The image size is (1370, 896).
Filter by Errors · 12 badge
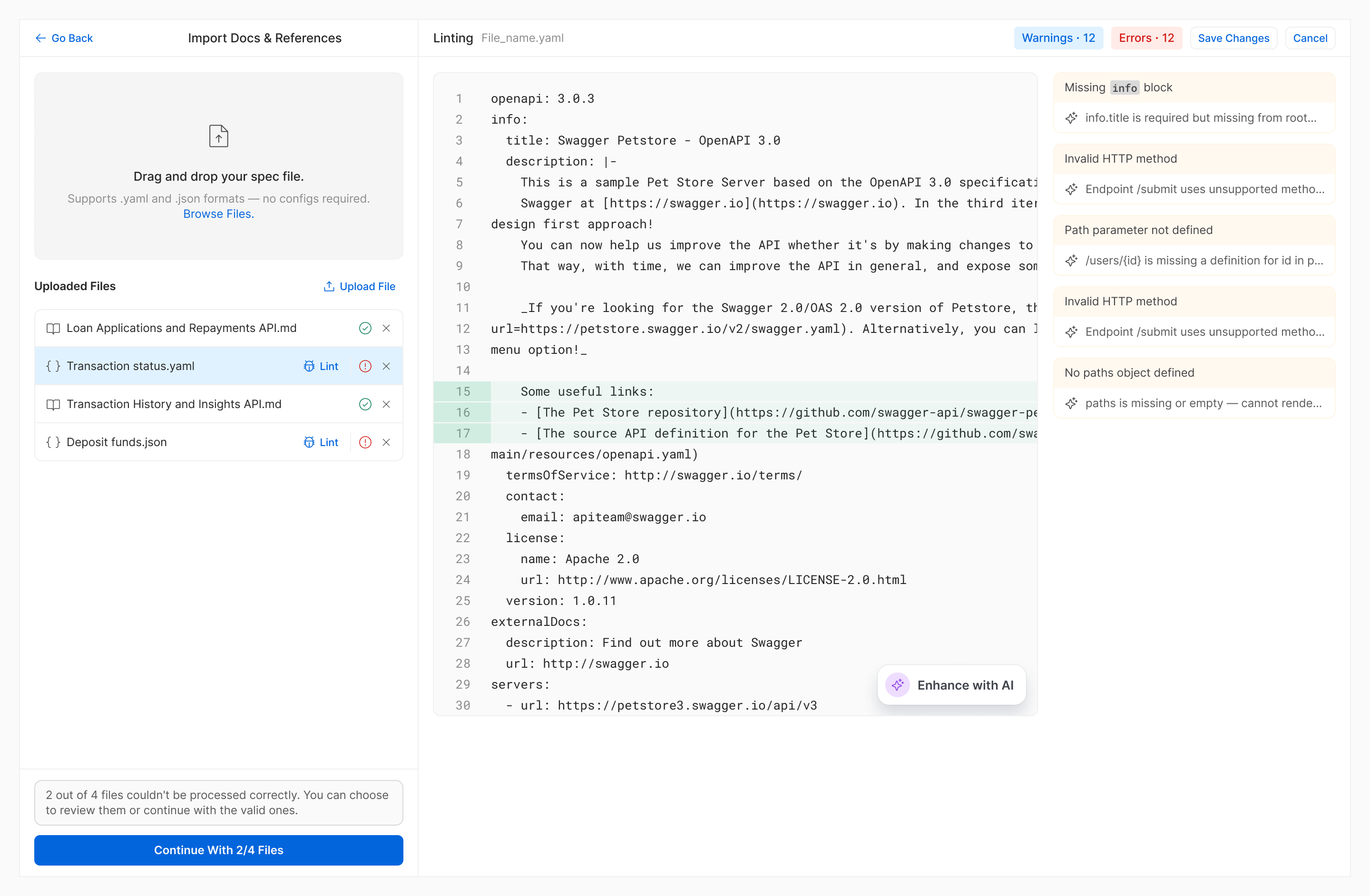[1145, 38]
